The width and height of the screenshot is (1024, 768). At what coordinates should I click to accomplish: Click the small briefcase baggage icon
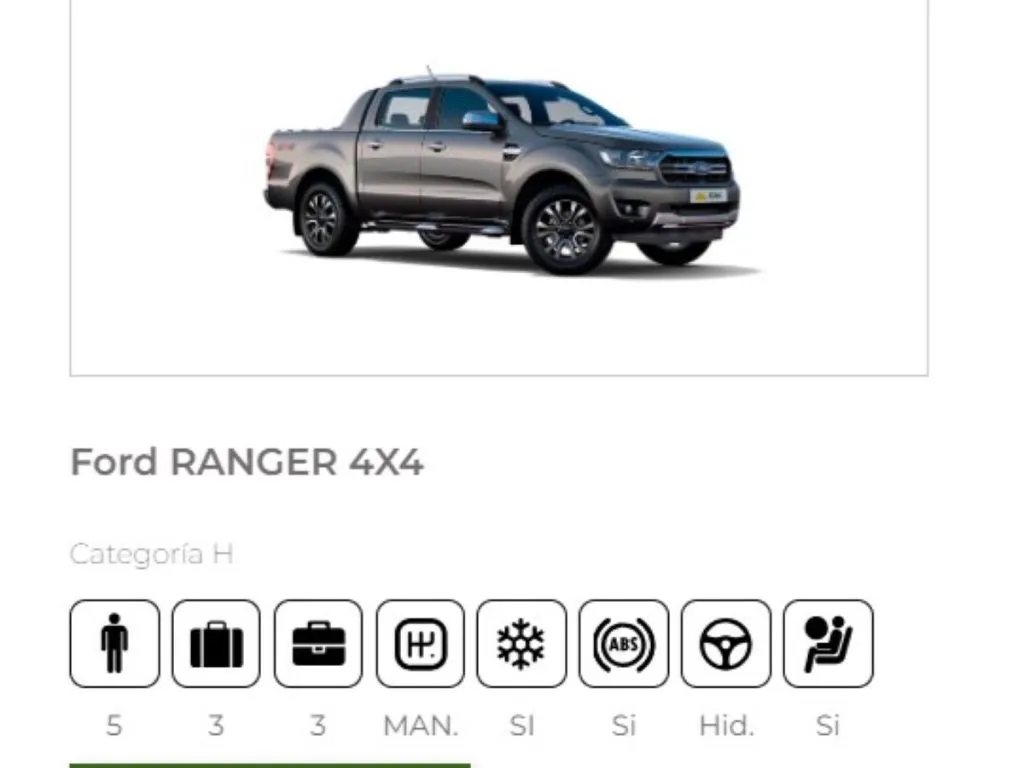pos(318,643)
